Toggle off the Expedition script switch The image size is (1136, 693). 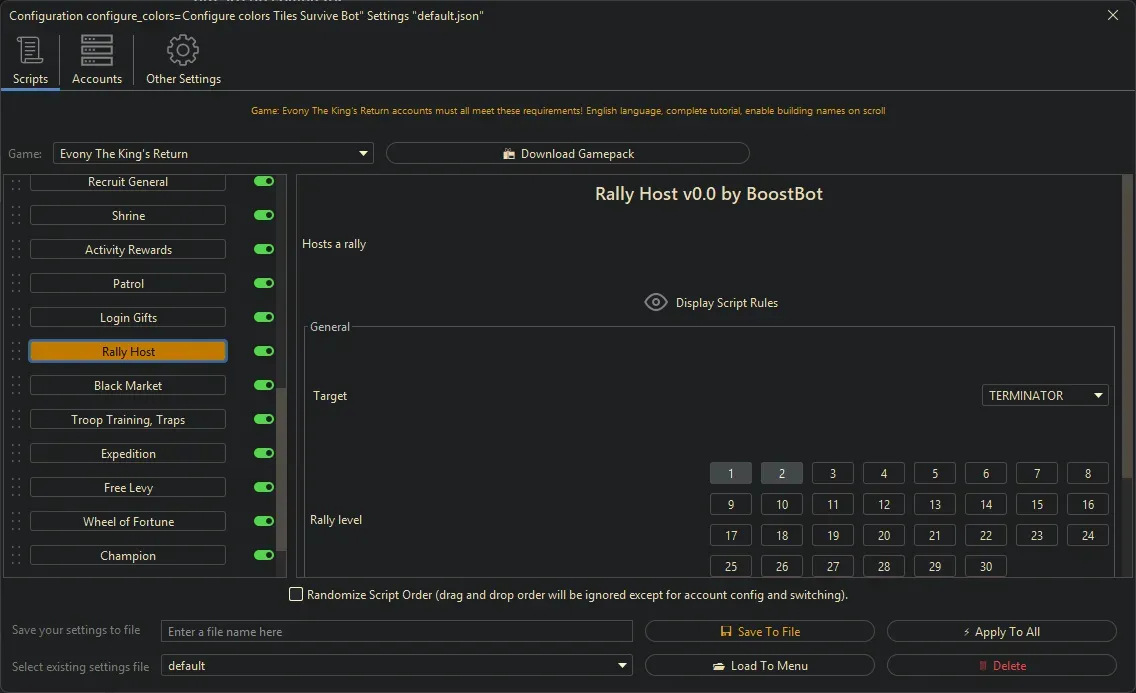point(264,454)
